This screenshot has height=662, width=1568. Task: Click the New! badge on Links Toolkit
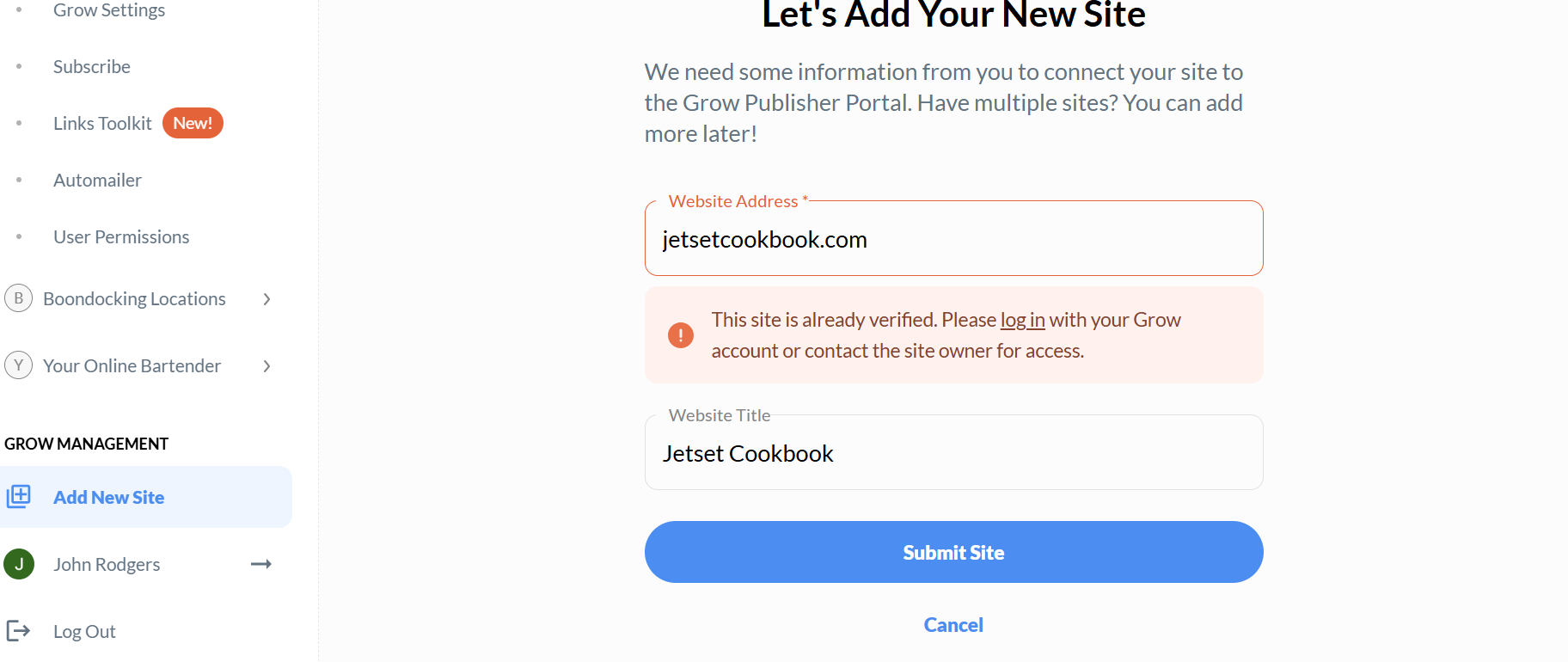pyautogui.click(x=193, y=123)
